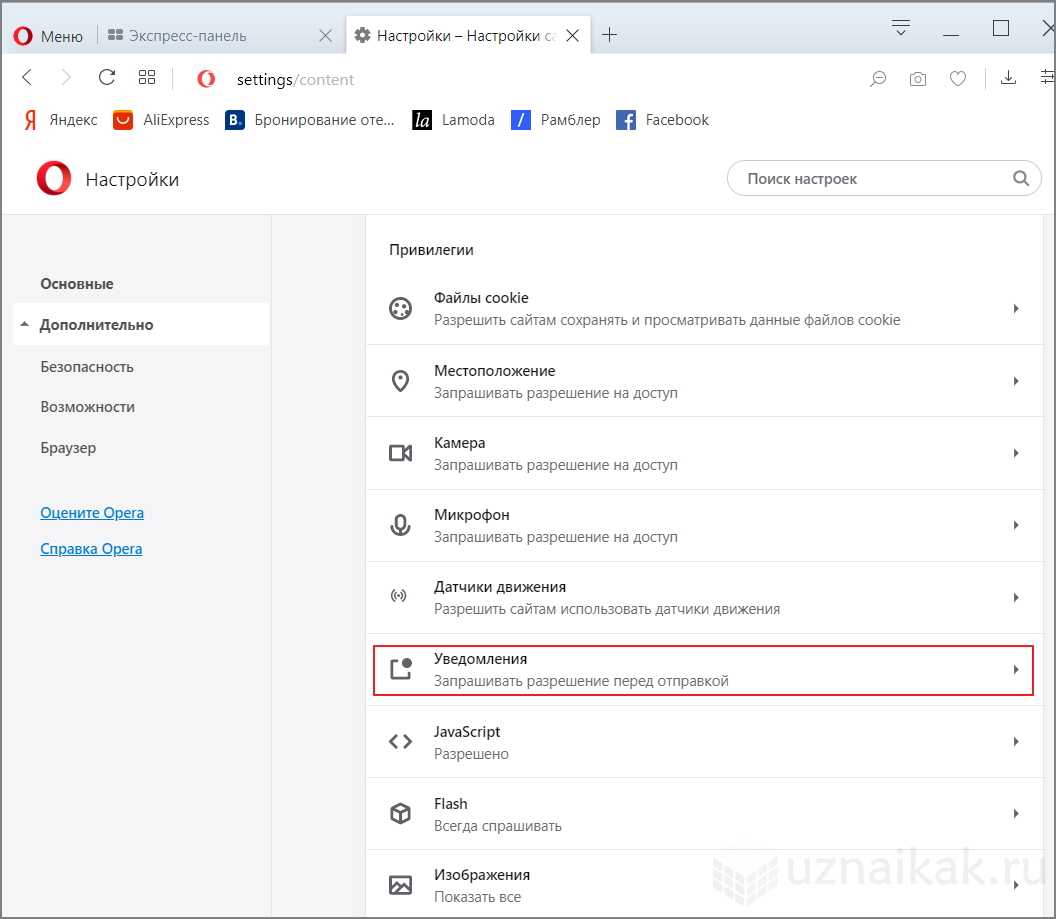Open a new tab with plus button

(x=610, y=36)
